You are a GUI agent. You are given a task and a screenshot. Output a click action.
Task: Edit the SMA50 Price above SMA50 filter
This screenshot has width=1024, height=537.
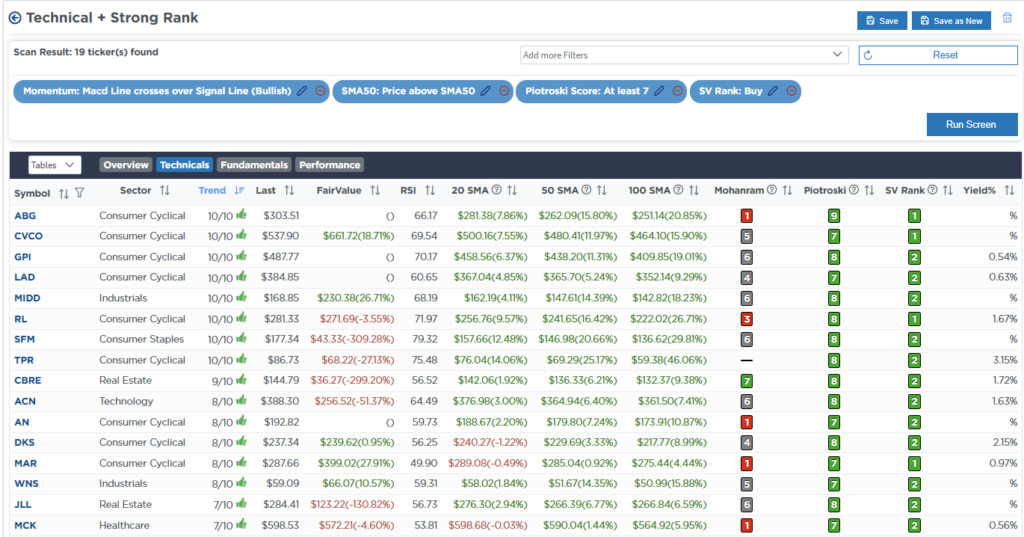pos(486,91)
